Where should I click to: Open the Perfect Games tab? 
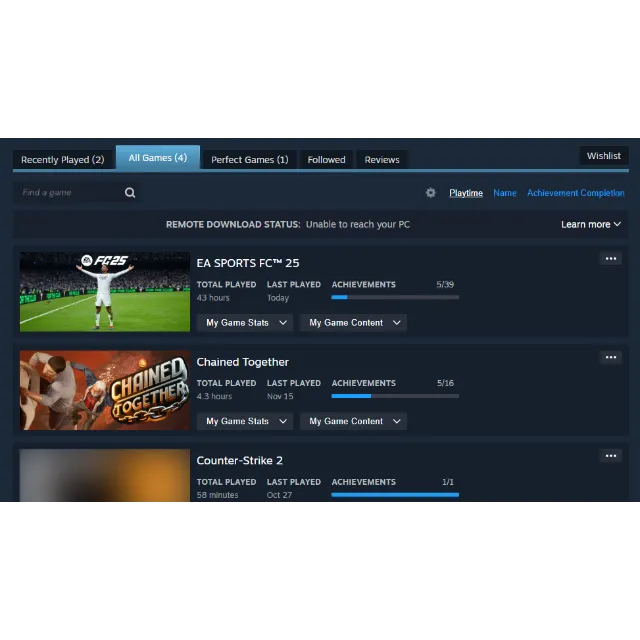[x=249, y=160]
